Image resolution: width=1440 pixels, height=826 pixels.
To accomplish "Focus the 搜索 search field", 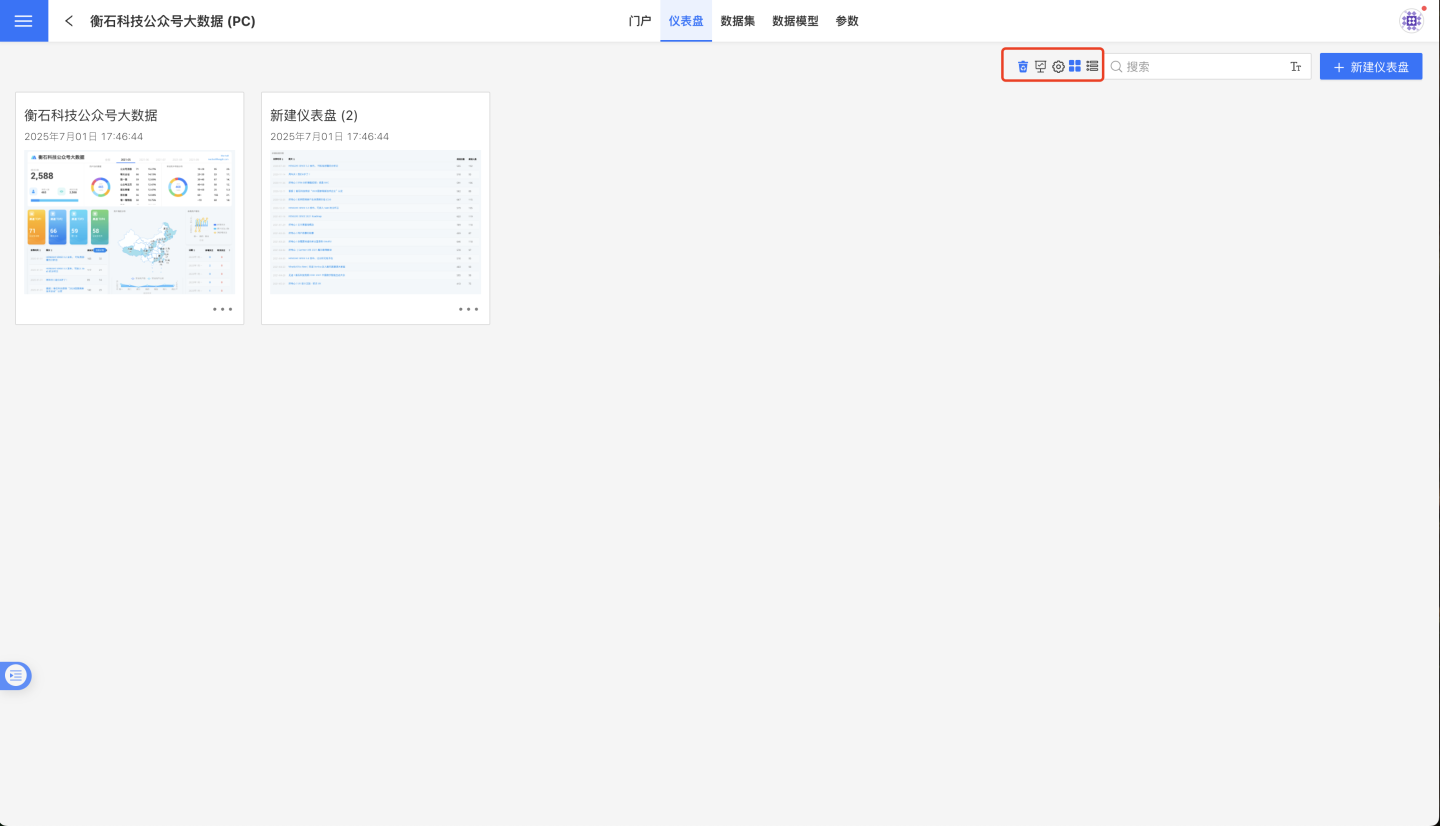I will (x=1200, y=67).
